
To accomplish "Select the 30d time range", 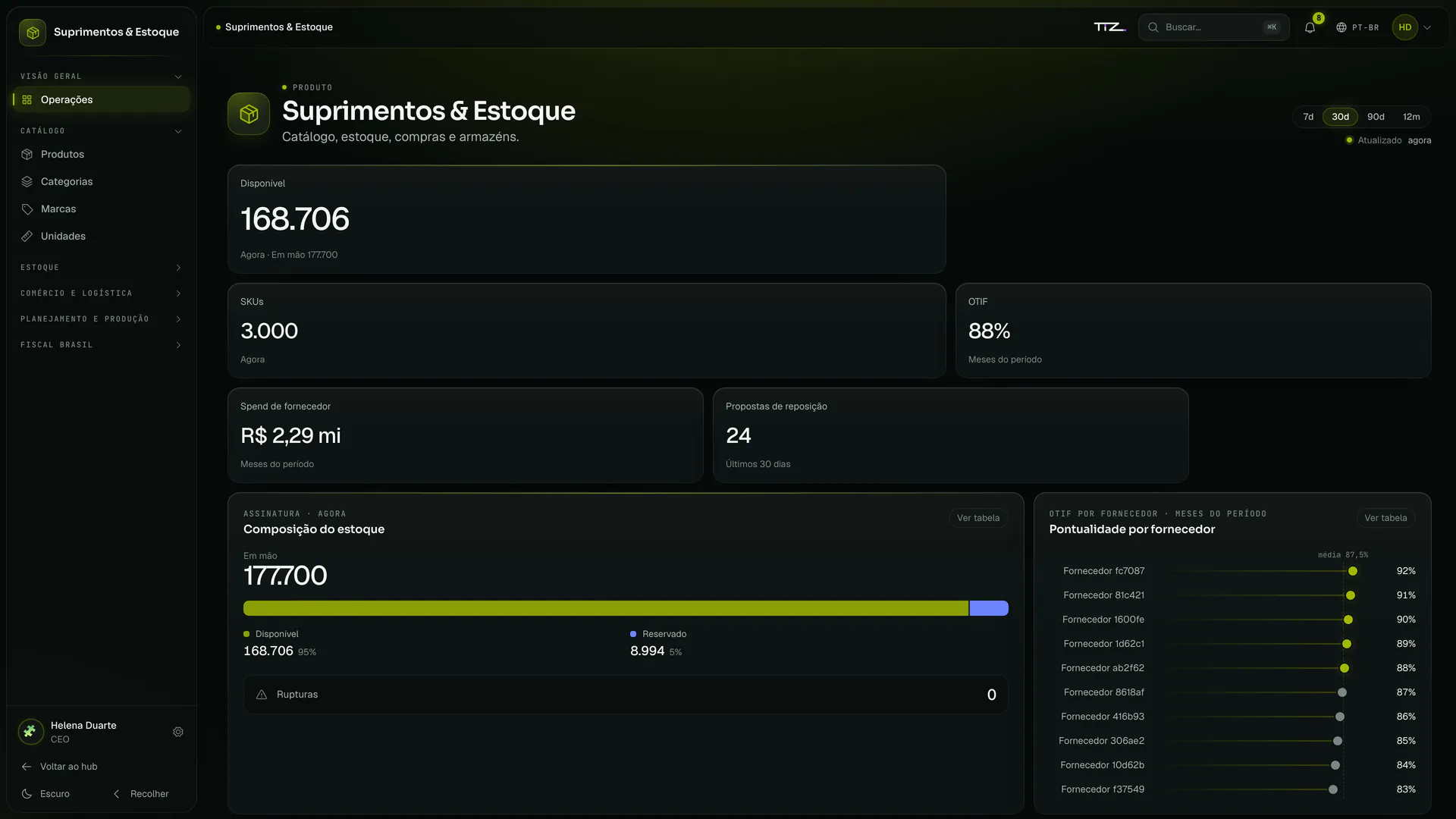I will point(1340,117).
